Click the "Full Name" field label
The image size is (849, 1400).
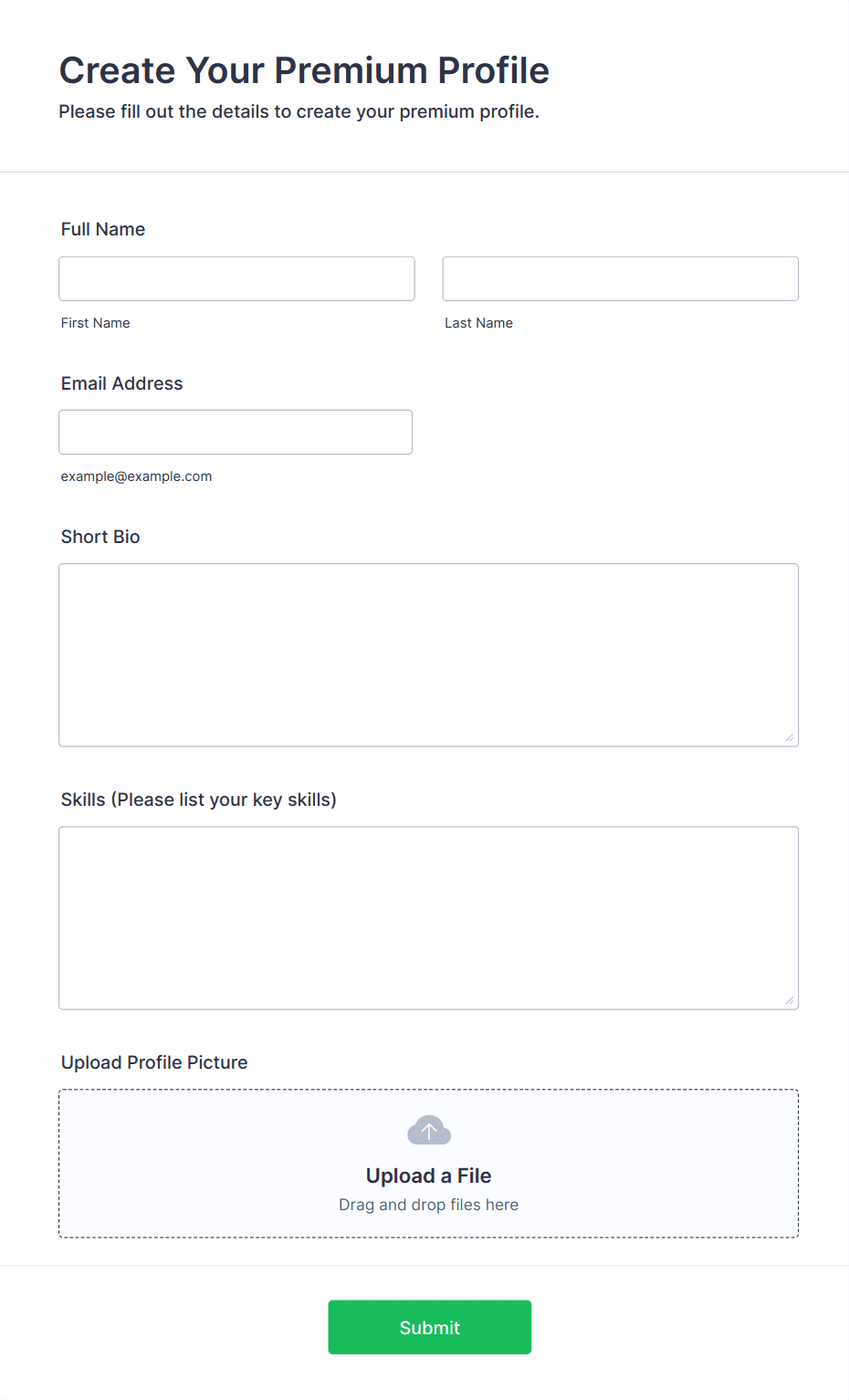click(103, 229)
